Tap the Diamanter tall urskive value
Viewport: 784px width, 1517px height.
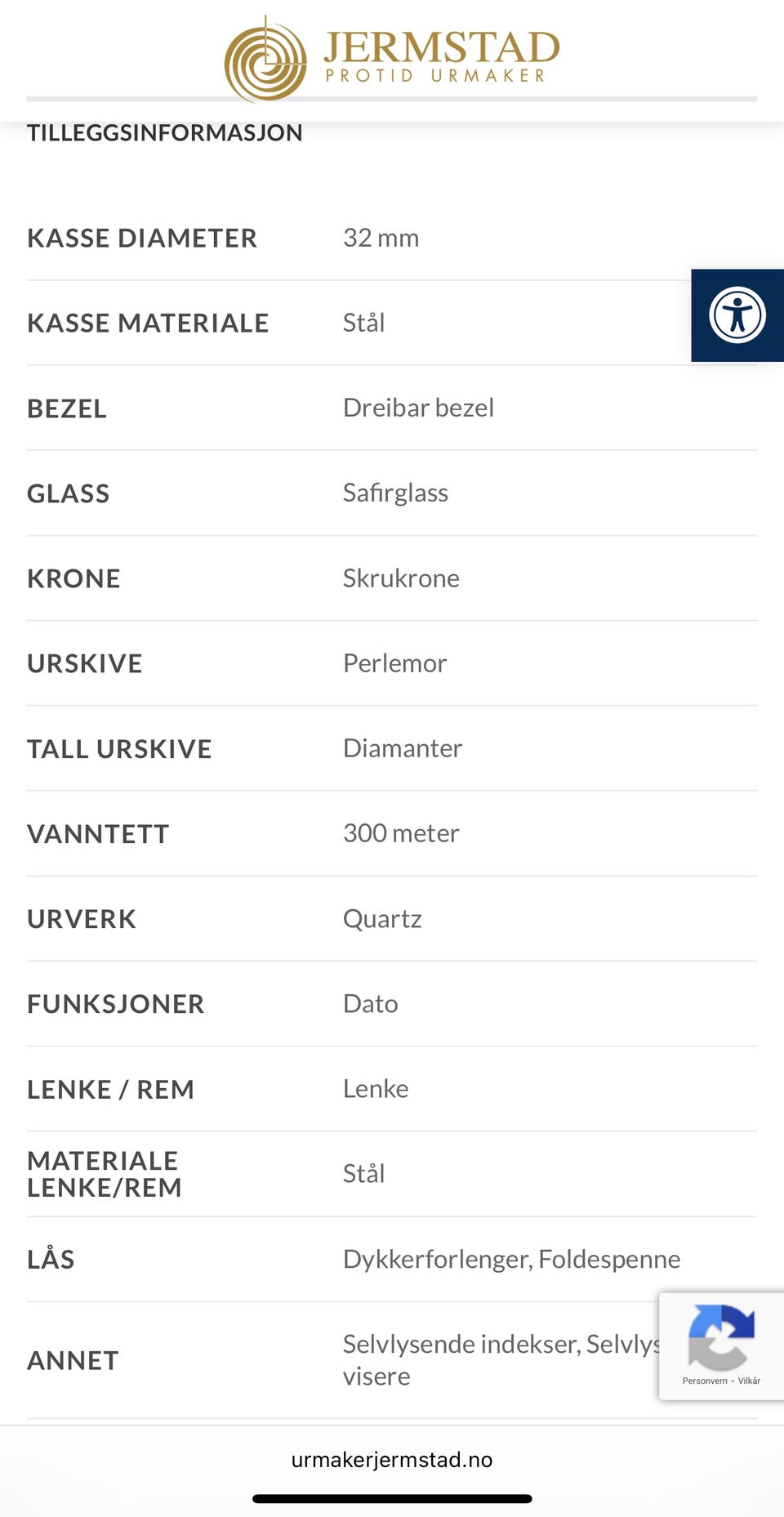pos(403,748)
